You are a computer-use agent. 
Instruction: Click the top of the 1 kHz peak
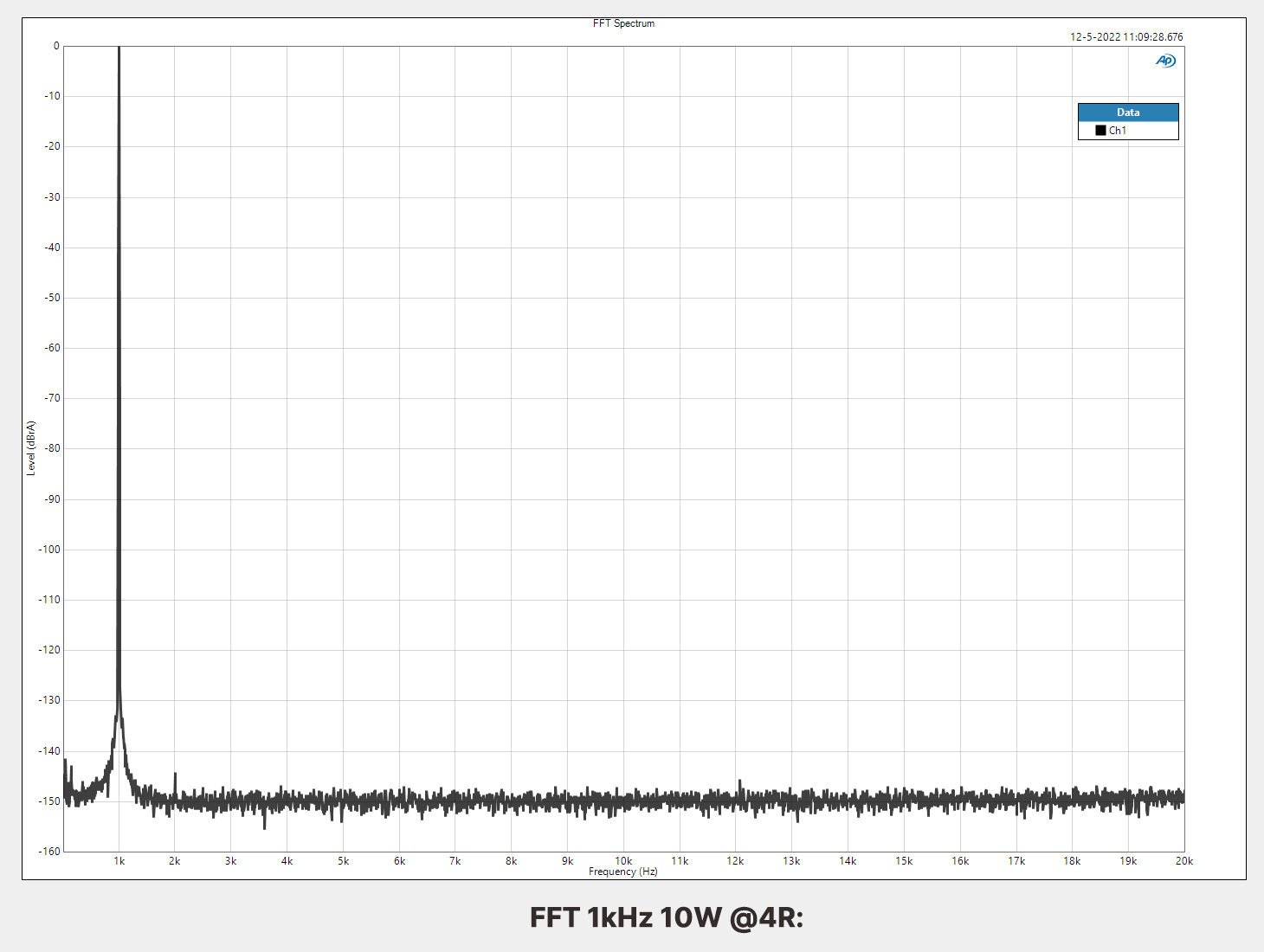pos(119,49)
